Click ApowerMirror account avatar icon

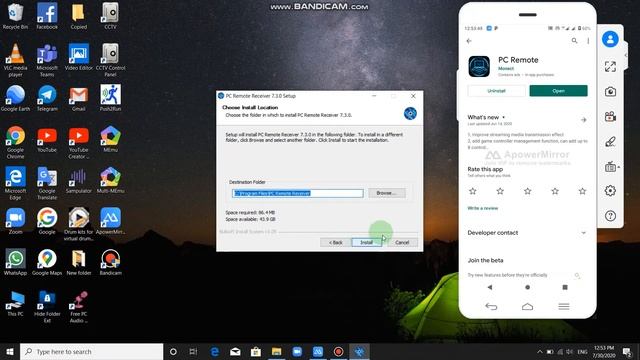coord(610,39)
